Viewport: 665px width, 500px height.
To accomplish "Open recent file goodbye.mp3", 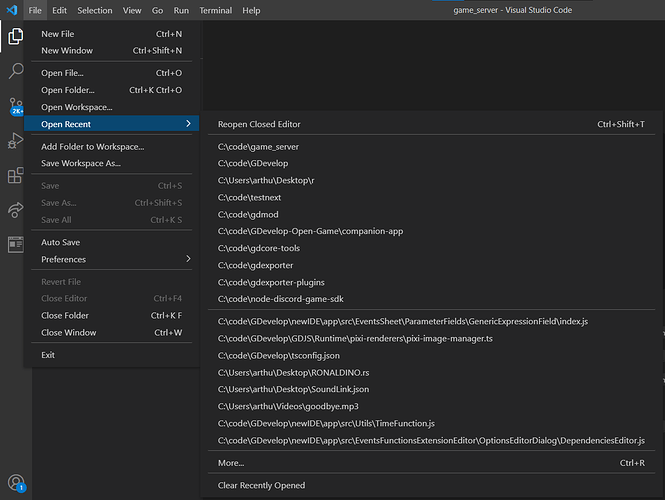I will pyautogui.click(x=431, y=406).
